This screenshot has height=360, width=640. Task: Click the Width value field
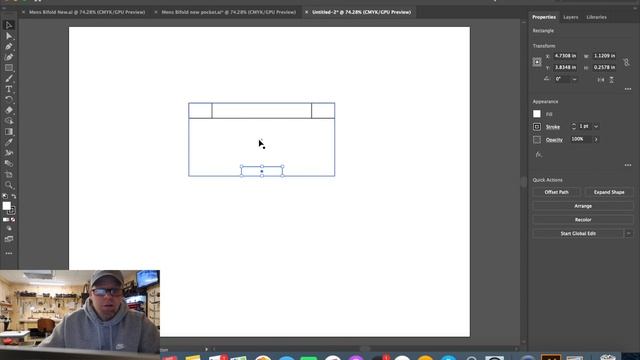click(604, 56)
